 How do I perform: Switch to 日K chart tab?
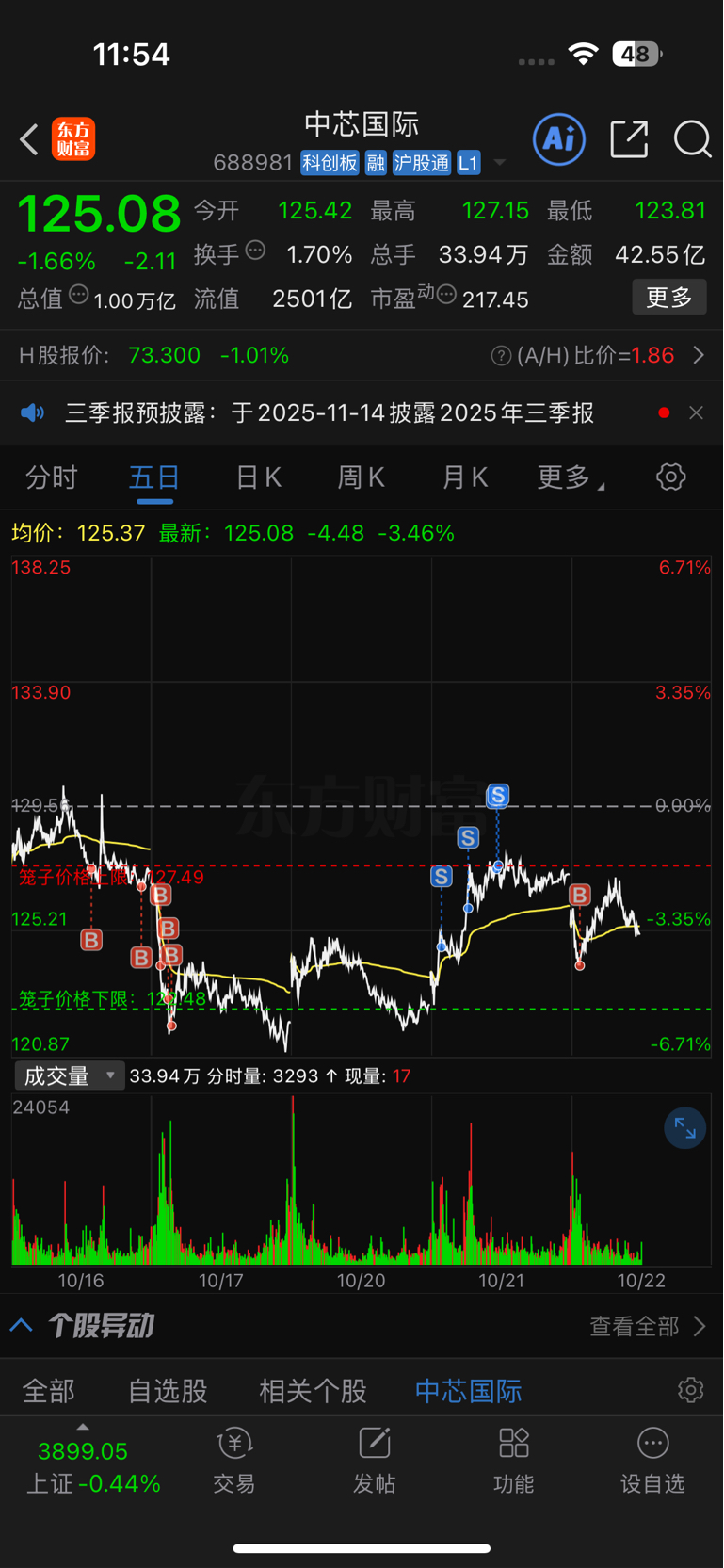pos(258,477)
